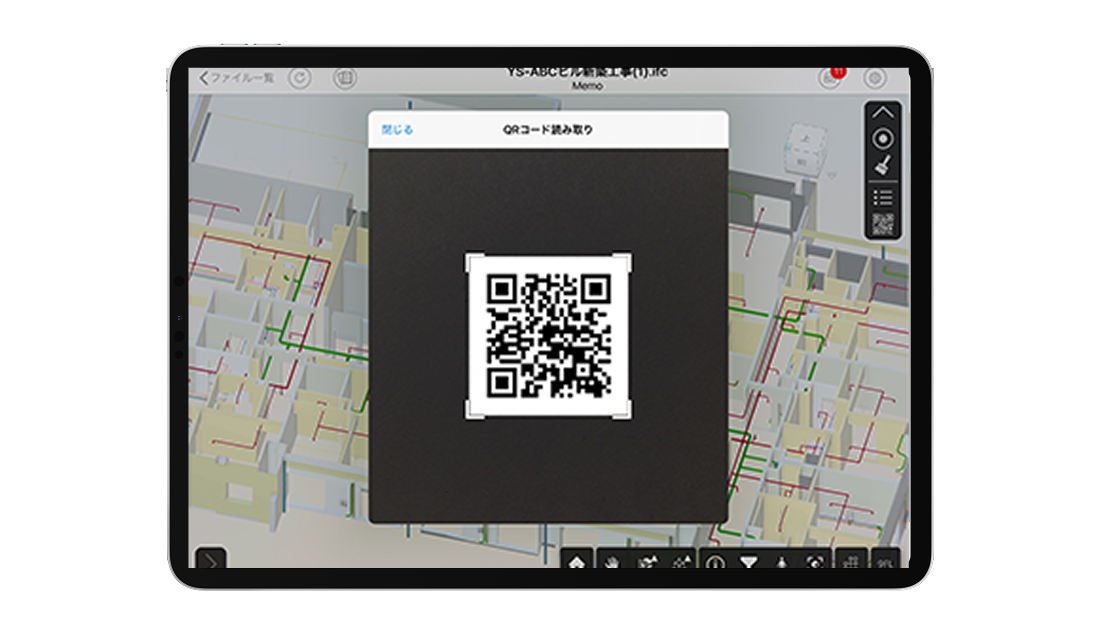Open the notifications icon with red badge
The width and height of the screenshot is (1100, 641).
pos(829,78)
